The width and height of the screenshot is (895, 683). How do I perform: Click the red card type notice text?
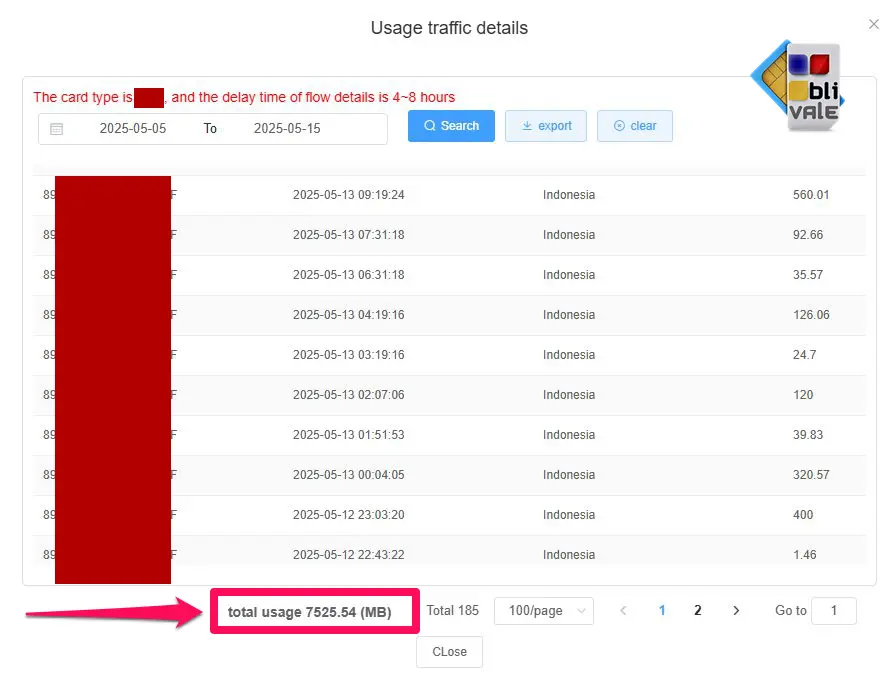pos(244,97)
